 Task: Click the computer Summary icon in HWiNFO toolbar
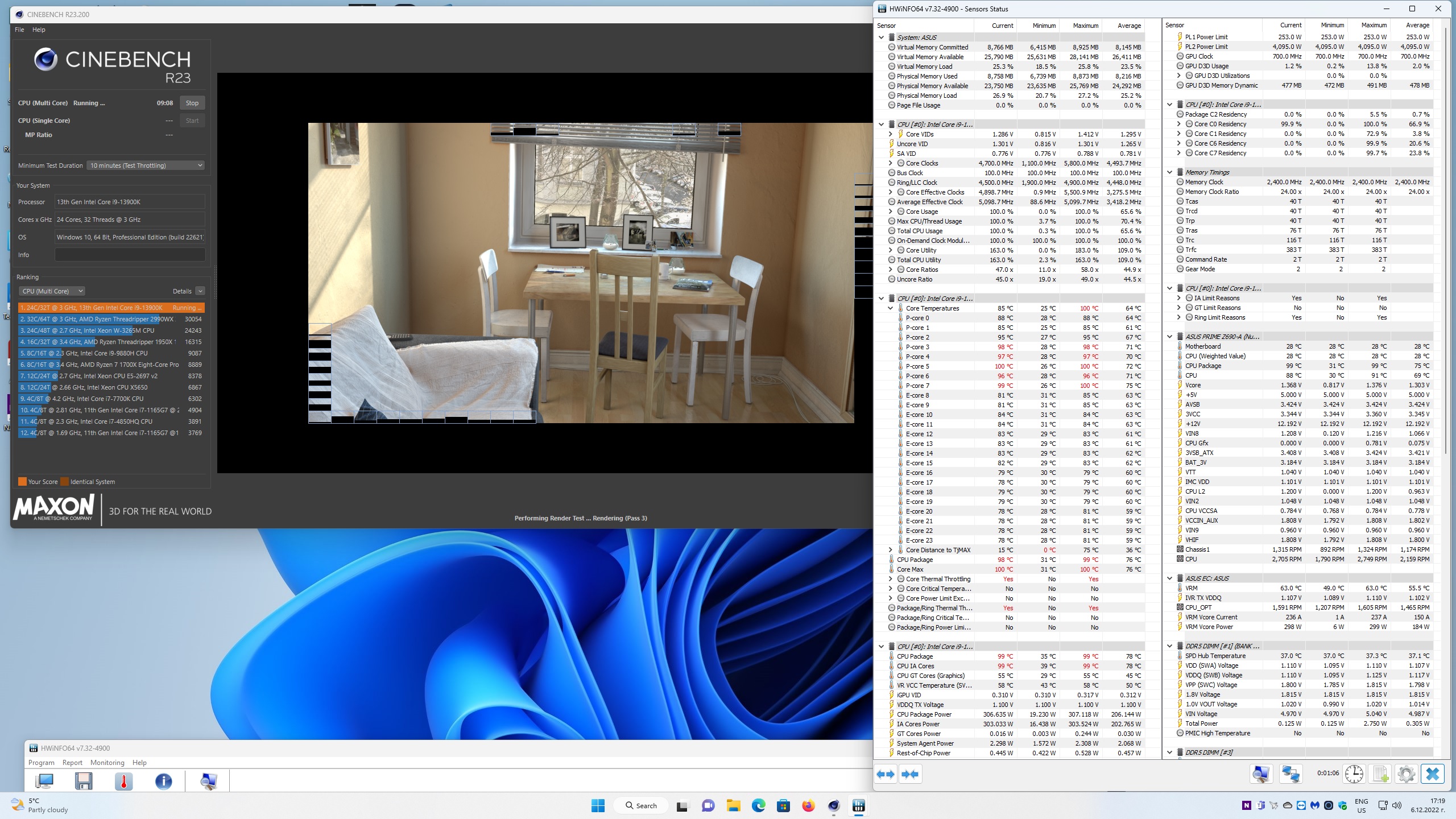[44, 781]
